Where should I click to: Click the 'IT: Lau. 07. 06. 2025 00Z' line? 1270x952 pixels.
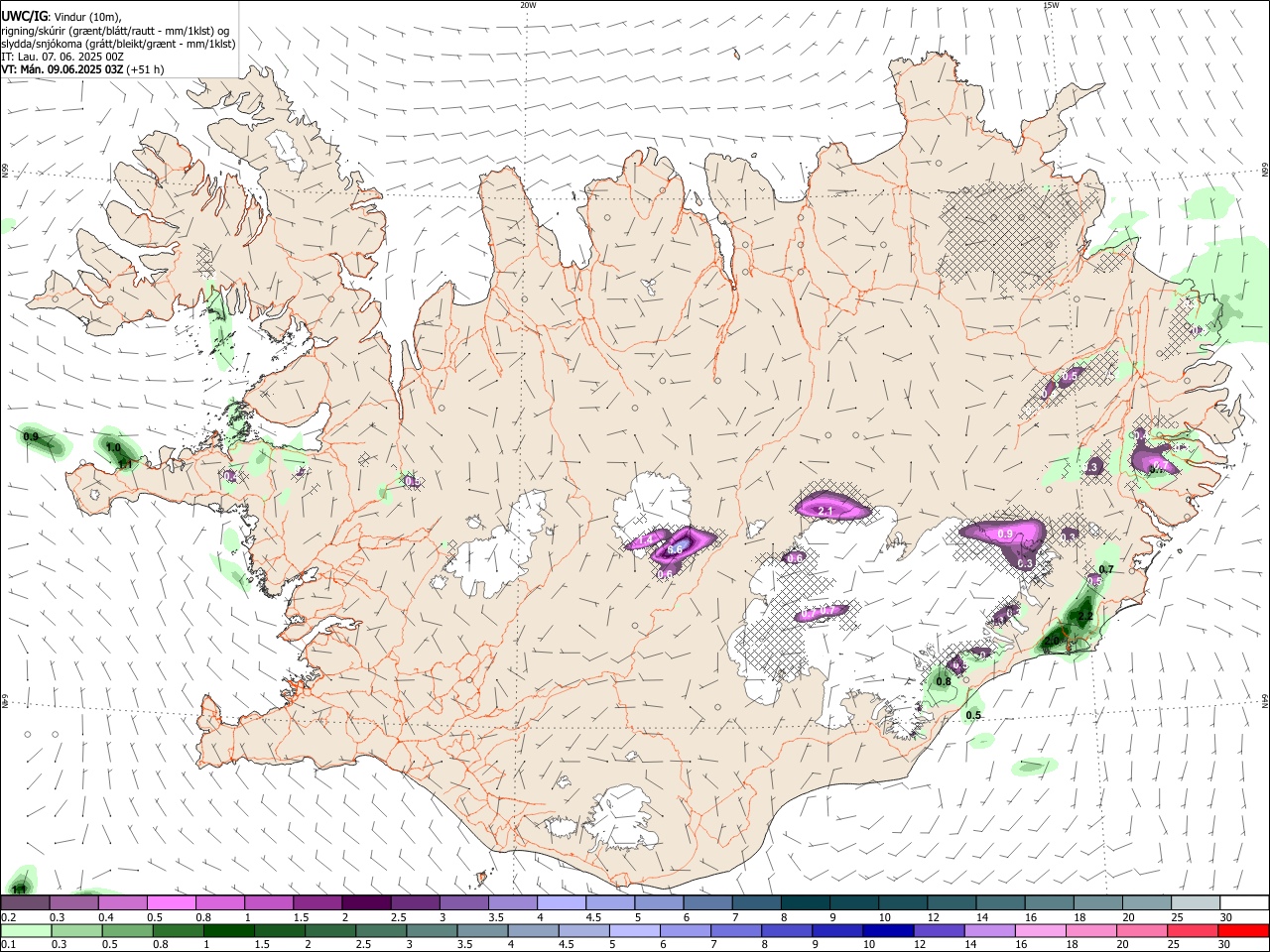pos(63,57)
